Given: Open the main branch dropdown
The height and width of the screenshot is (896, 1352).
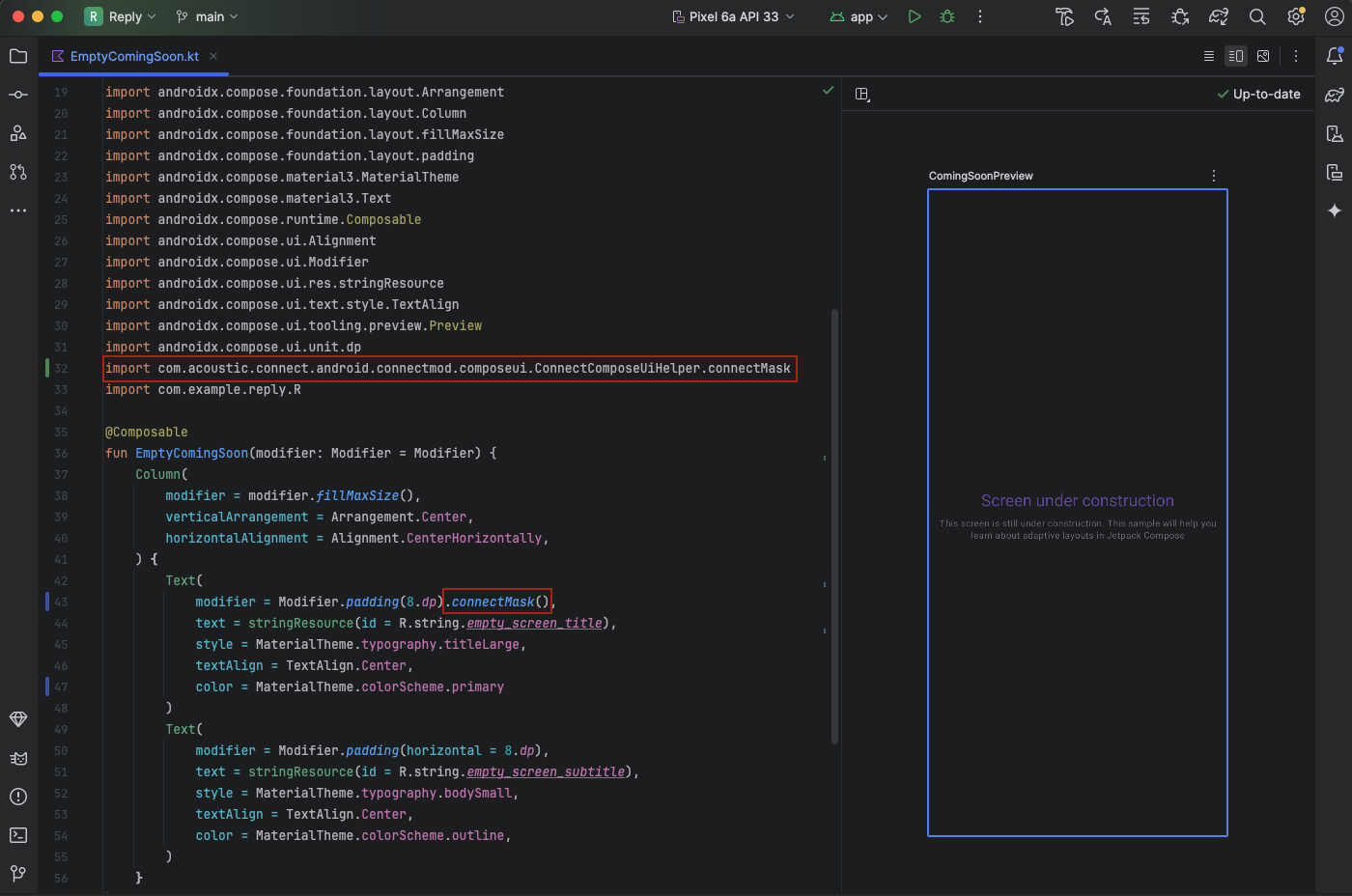Looking at the screenshot, I should (207, 16).
